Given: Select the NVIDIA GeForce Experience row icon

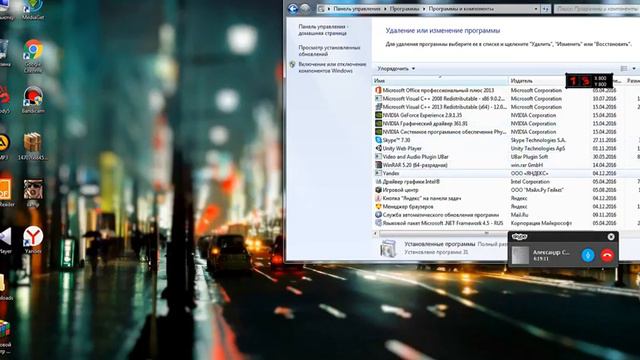Looking at the screenshot, I should point(378,115).
